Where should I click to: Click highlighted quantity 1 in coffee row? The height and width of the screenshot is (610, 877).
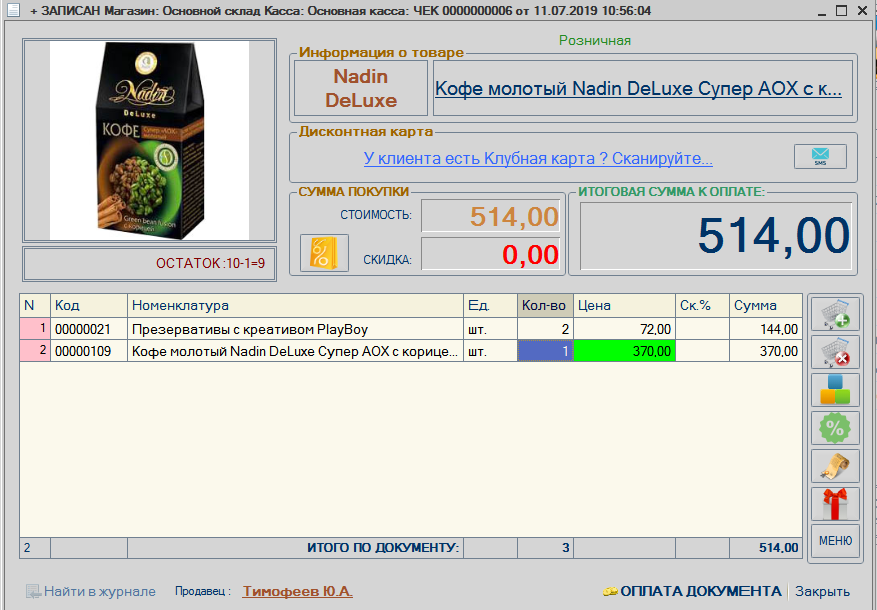[x=545, y=351]
